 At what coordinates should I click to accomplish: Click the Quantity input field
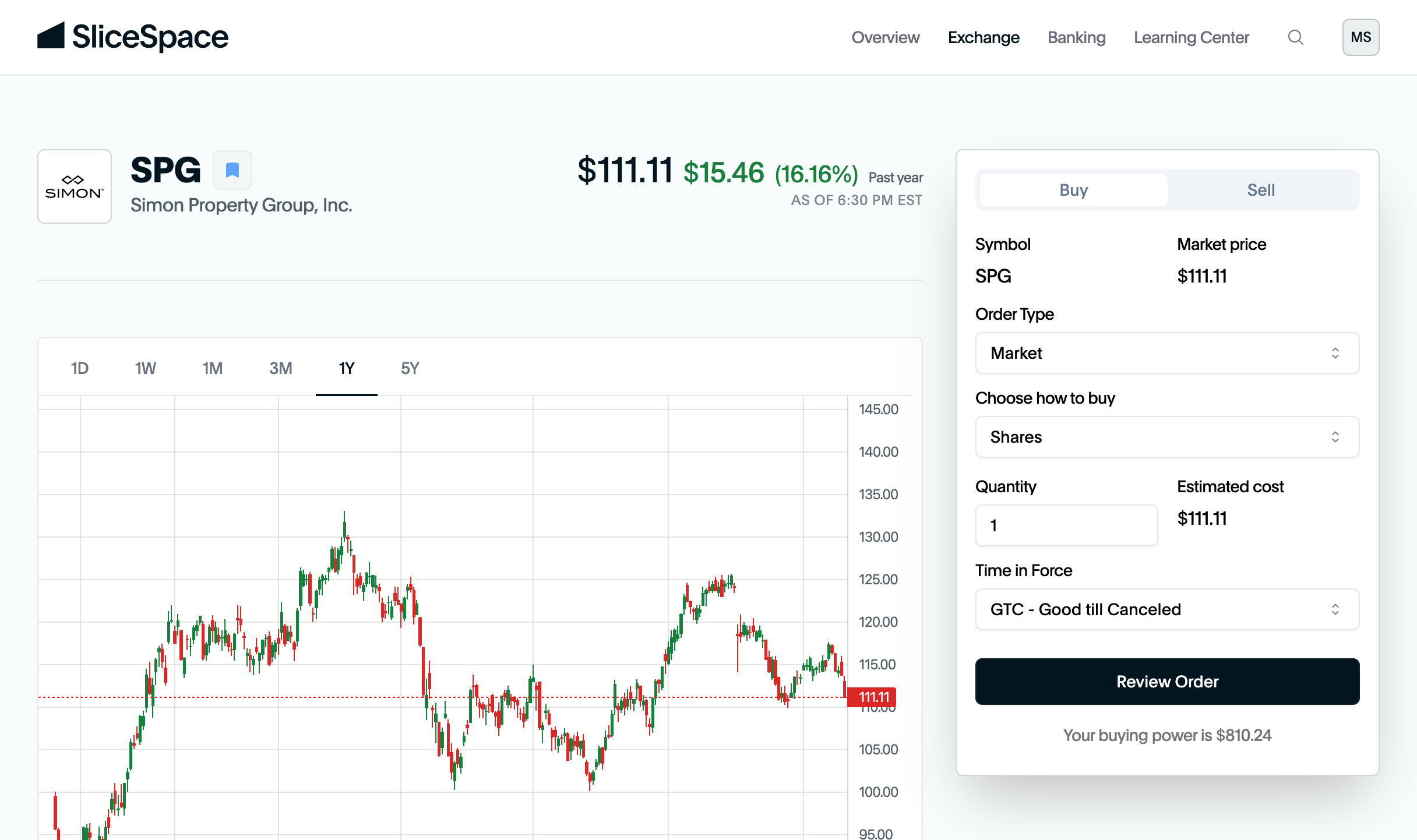(x=1066, y=525)
